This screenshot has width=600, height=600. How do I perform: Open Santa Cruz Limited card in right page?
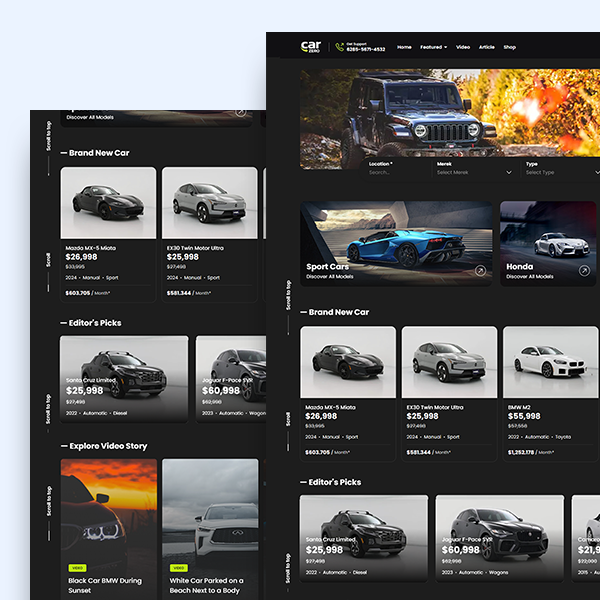364,538
